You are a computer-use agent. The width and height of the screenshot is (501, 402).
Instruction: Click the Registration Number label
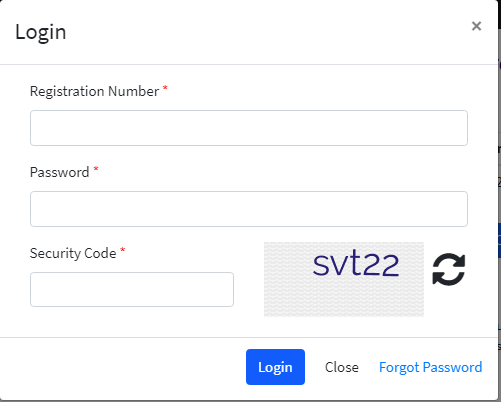click(94, 91)
